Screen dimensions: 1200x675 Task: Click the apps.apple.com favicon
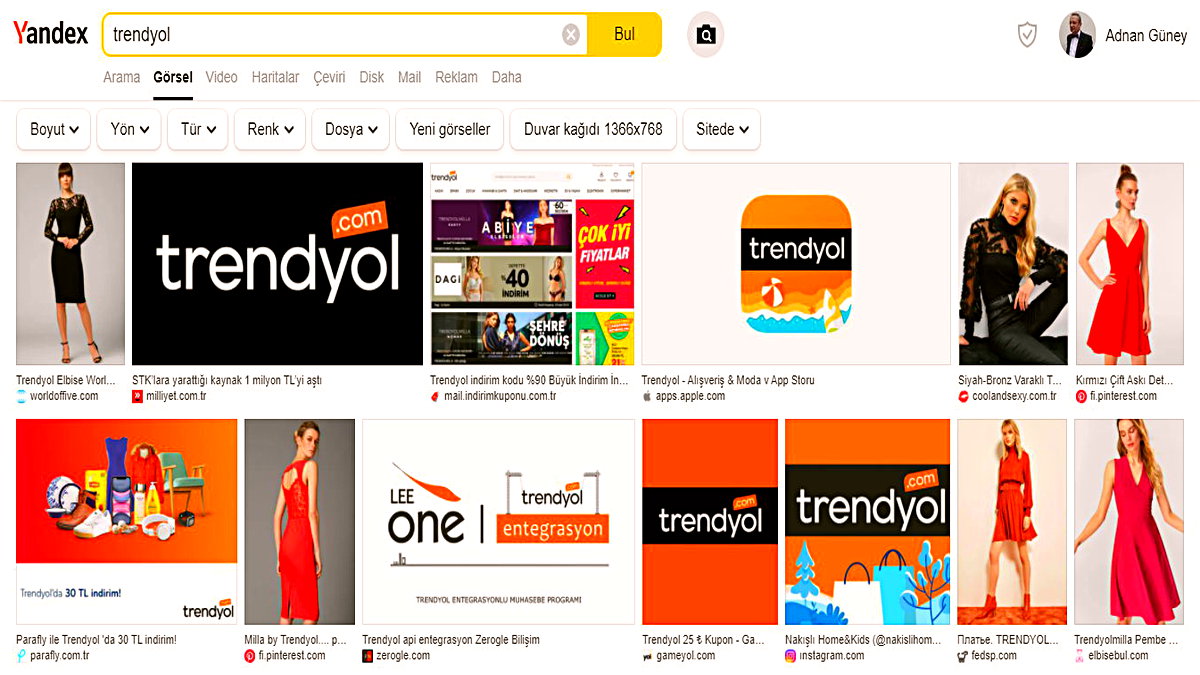[x=647, y=396]
